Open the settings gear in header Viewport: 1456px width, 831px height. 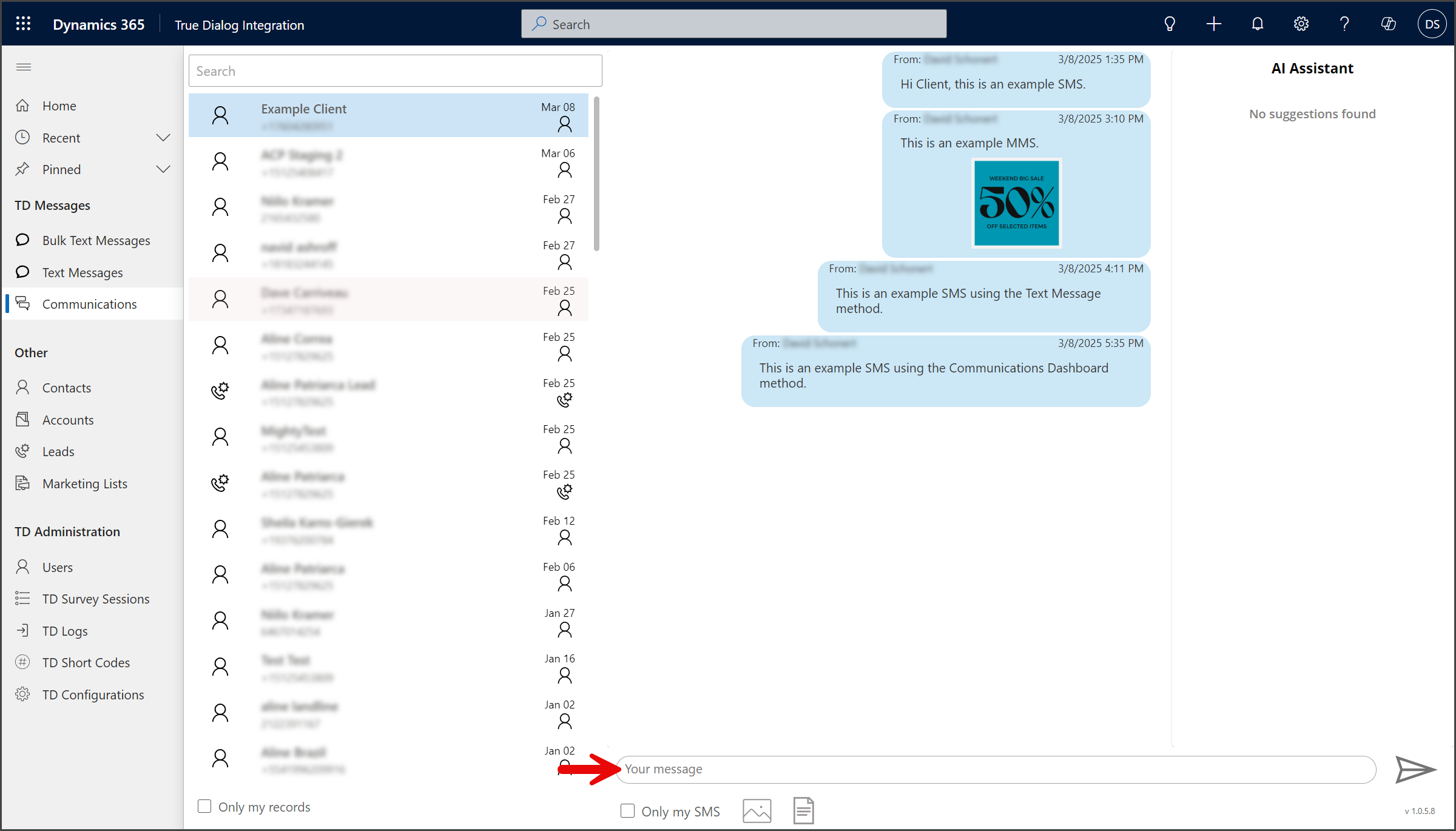click(1301, 24)
